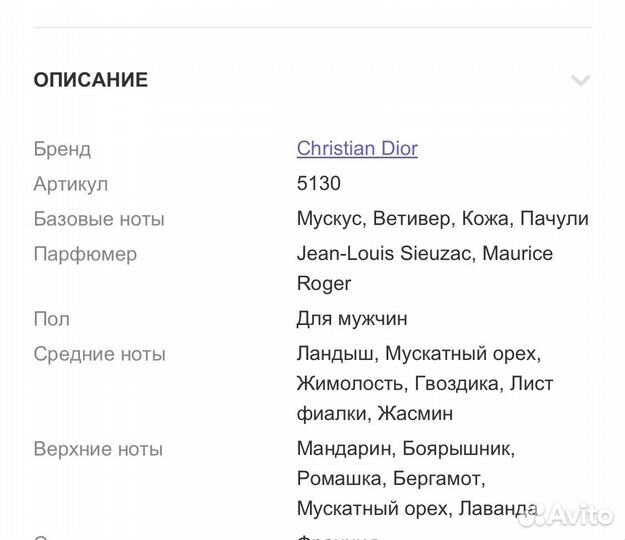The image size is (625, 540).
Task: Click the Базовые ноты label
Action: pyautogui.click(x=99, y=219)
